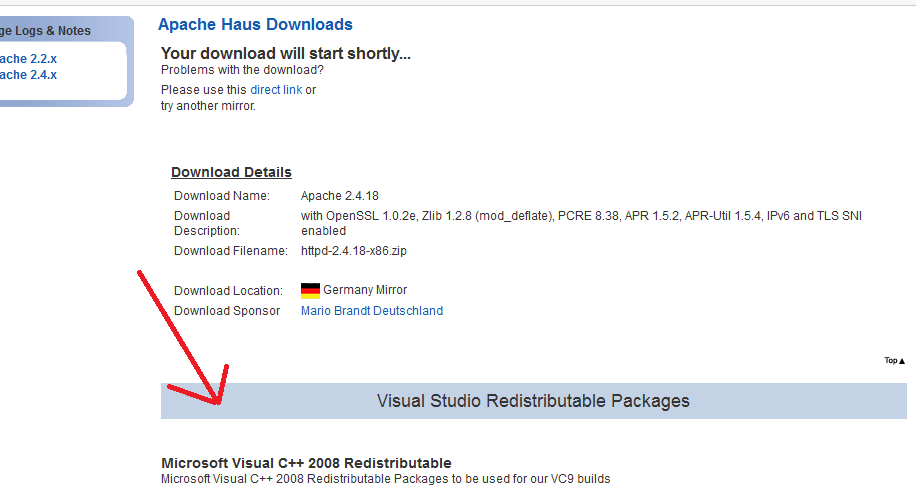
Task: Click the 'Problems with the download?' text
Action: 242,70
